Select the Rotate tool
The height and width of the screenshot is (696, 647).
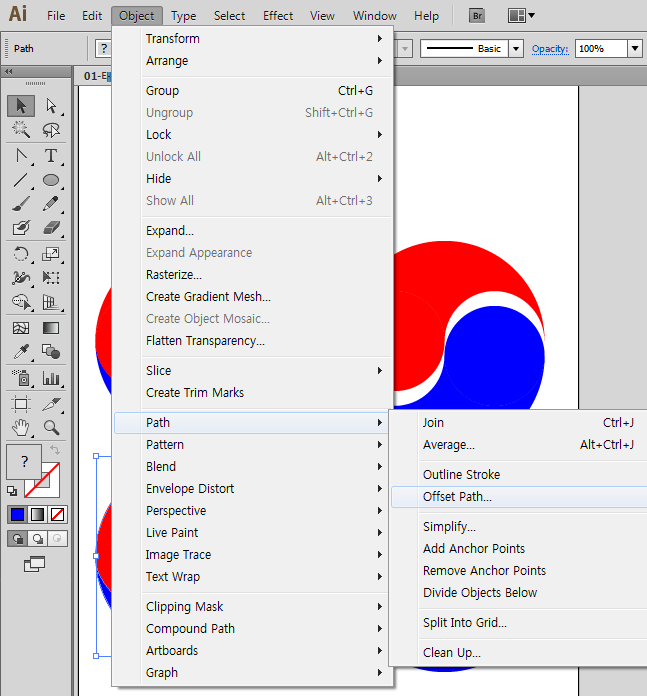[x=21, y=254]
